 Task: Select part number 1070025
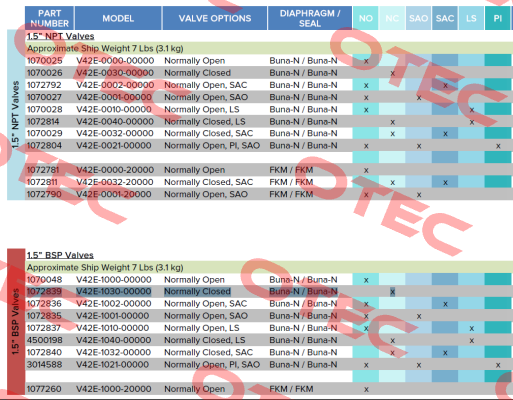coord(44,61)
